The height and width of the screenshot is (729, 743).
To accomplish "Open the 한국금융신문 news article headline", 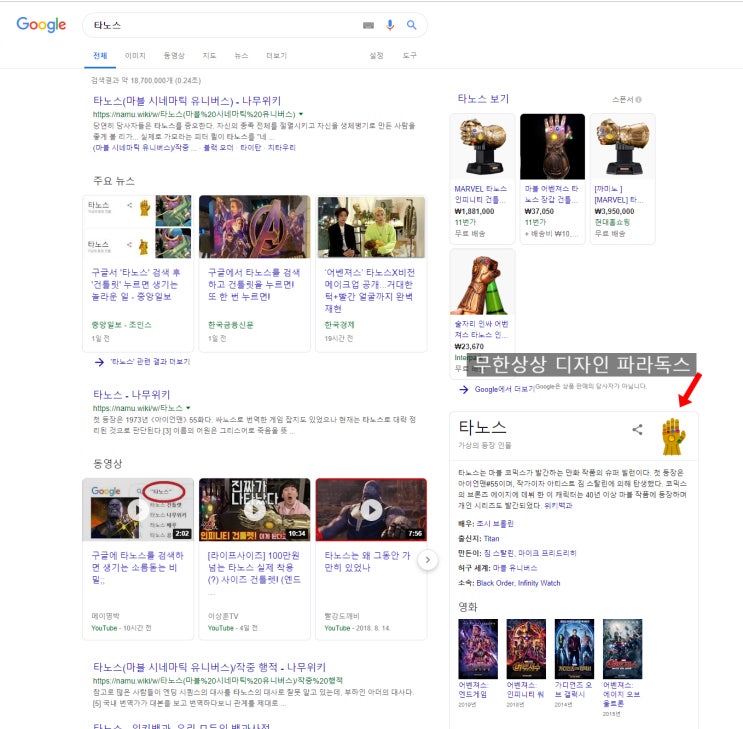I will (254, 284).
